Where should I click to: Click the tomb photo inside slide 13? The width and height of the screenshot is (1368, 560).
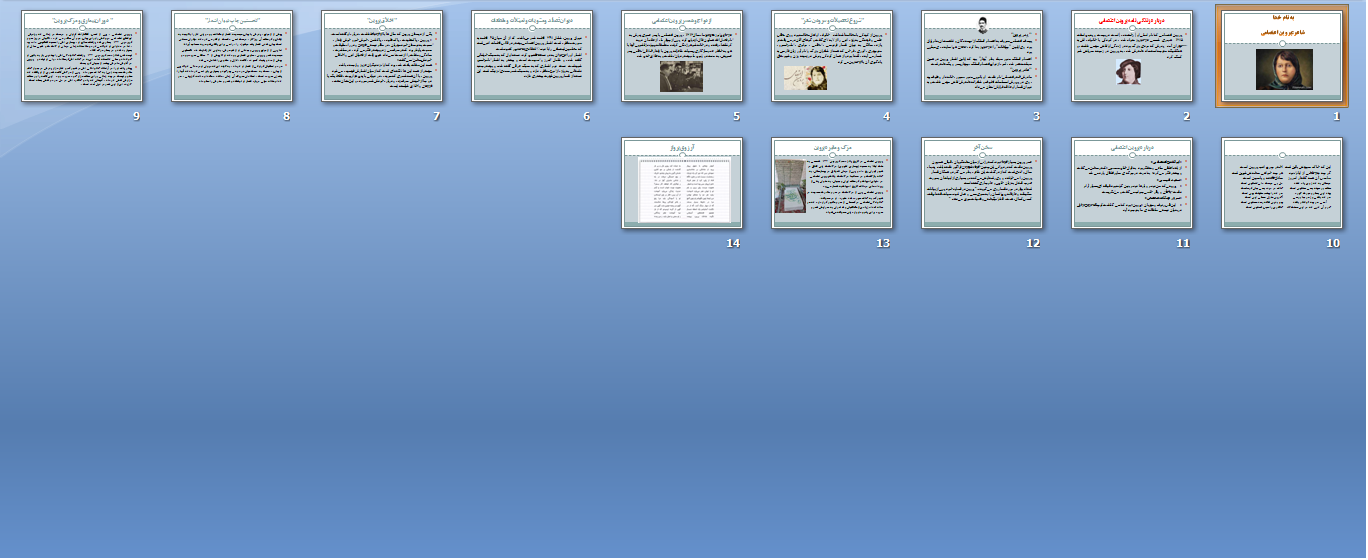(790, 186)
